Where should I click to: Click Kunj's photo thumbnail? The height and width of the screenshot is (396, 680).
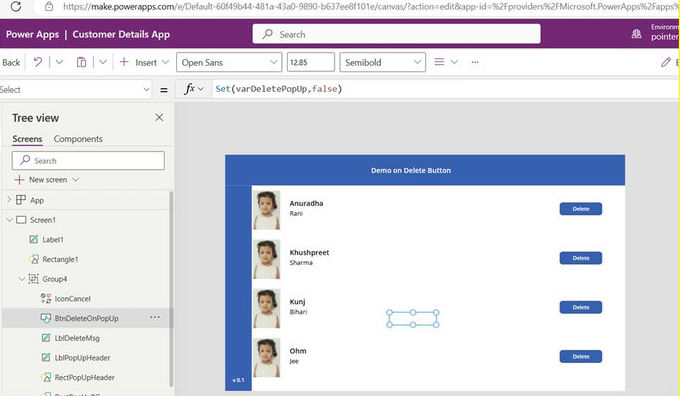click(x=267, y=308)
